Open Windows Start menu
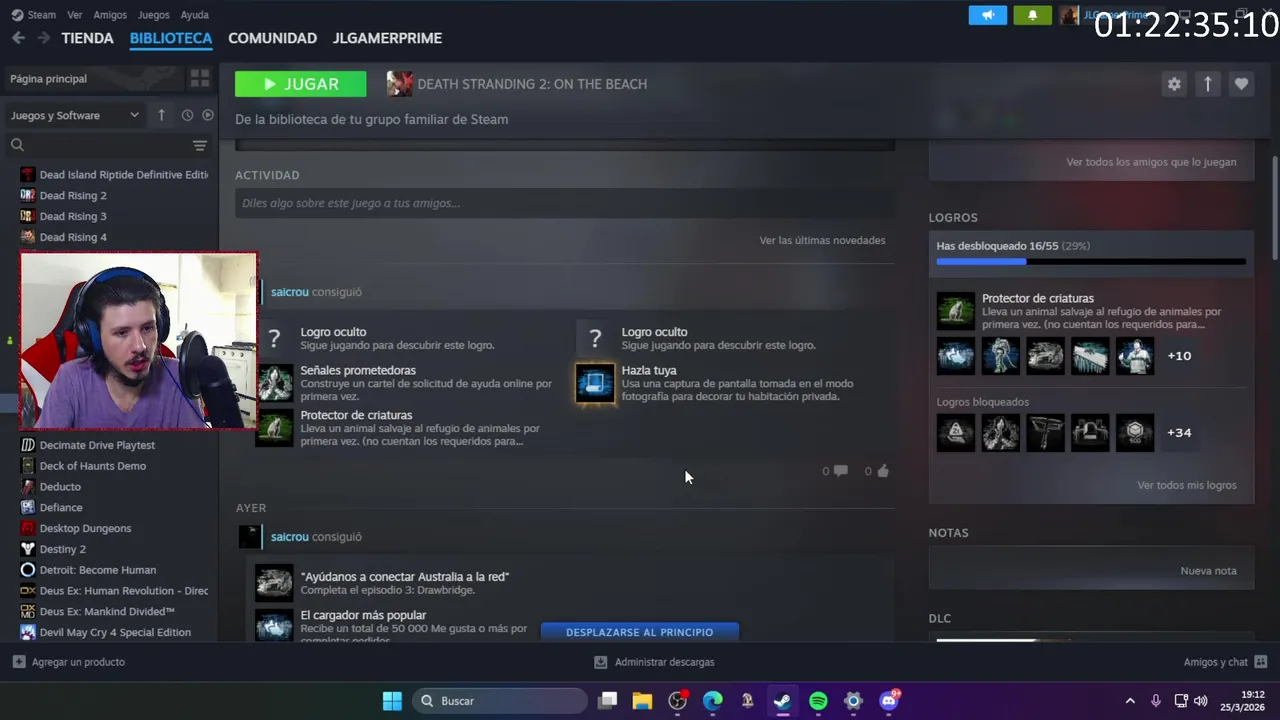 pyautogui.click(x=392, y=701)
